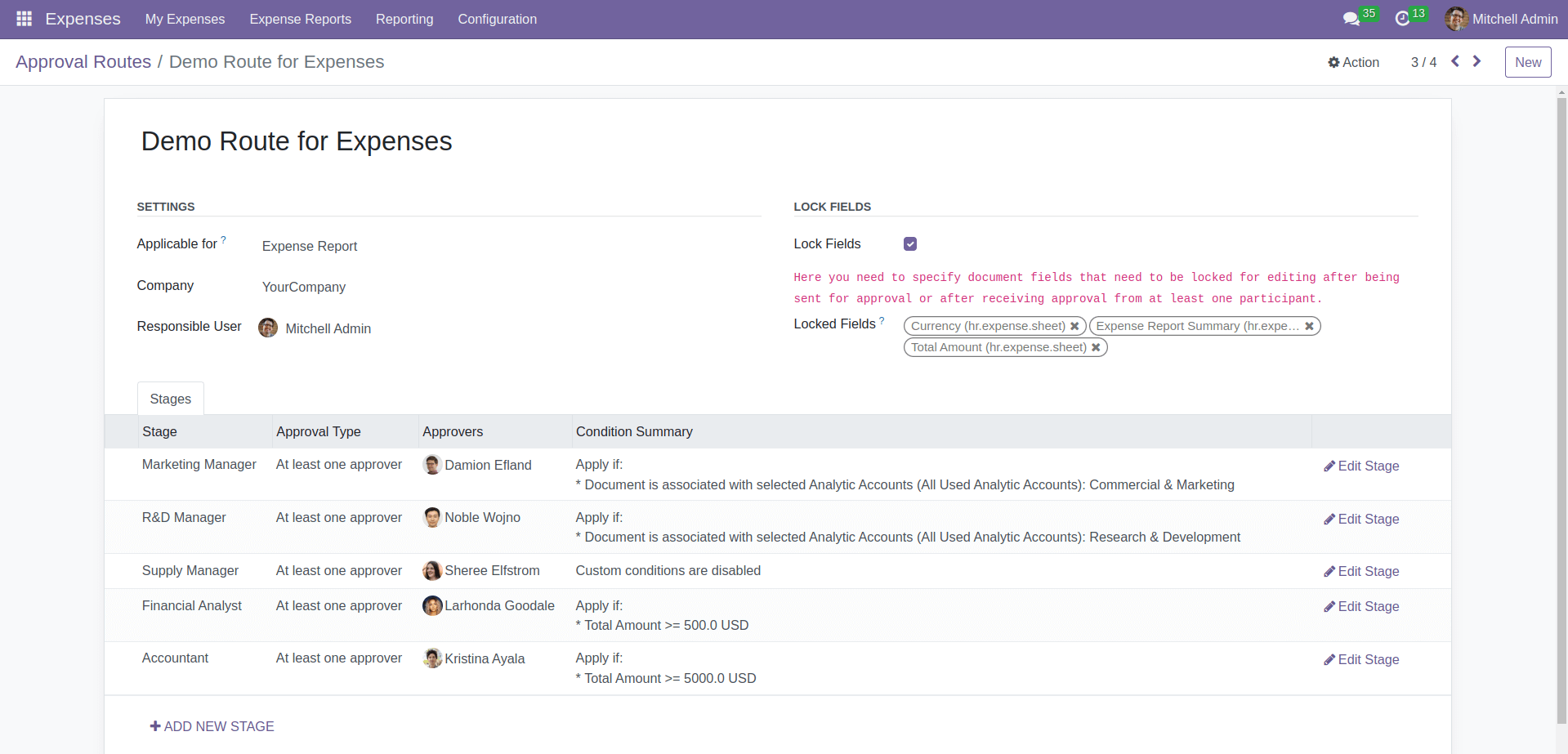
Task: Go to previous record with the left arrow
Action: [x=1454, y=60]
